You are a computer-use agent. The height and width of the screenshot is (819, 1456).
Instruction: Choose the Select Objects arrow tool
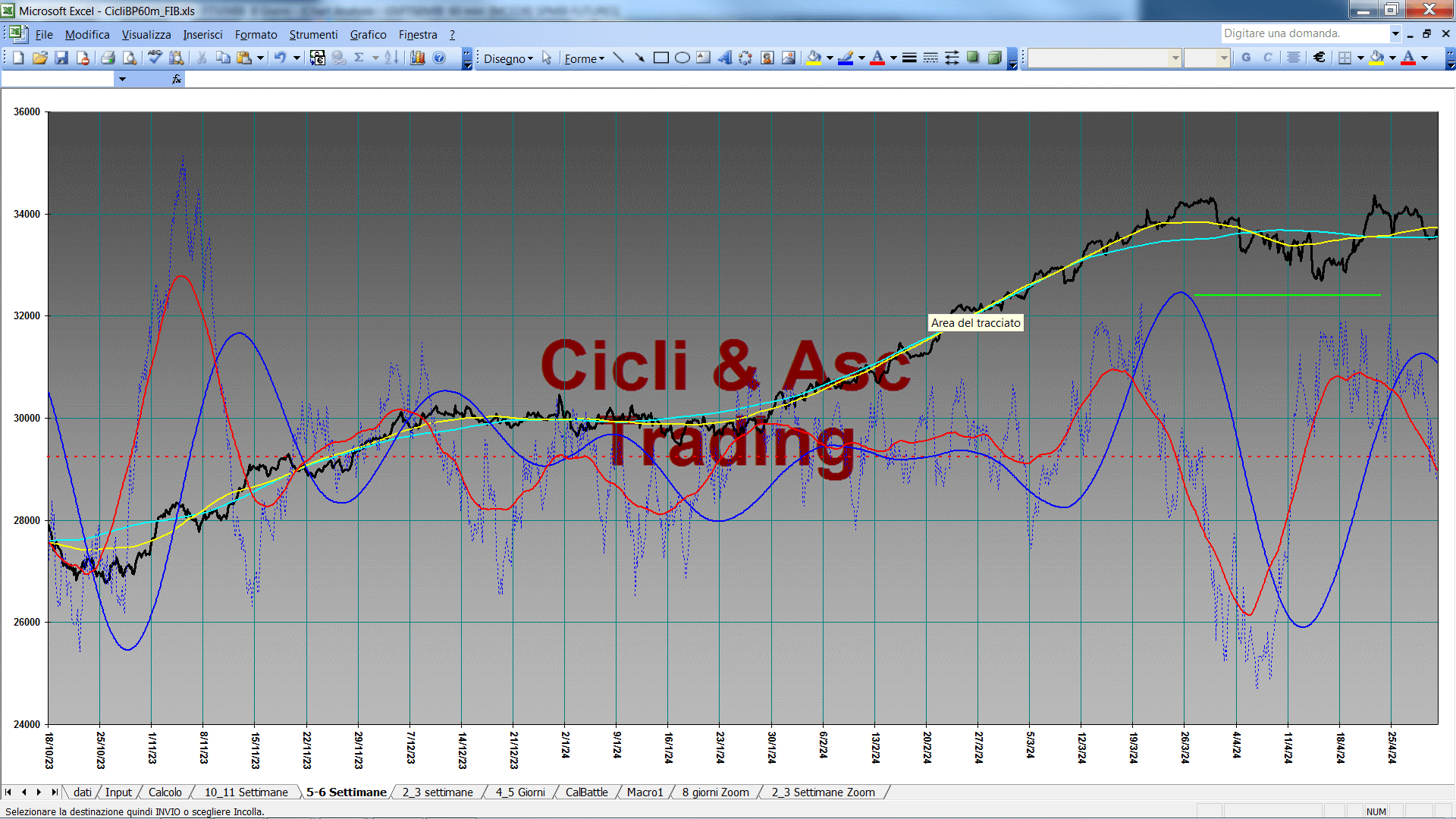point(547,58)
